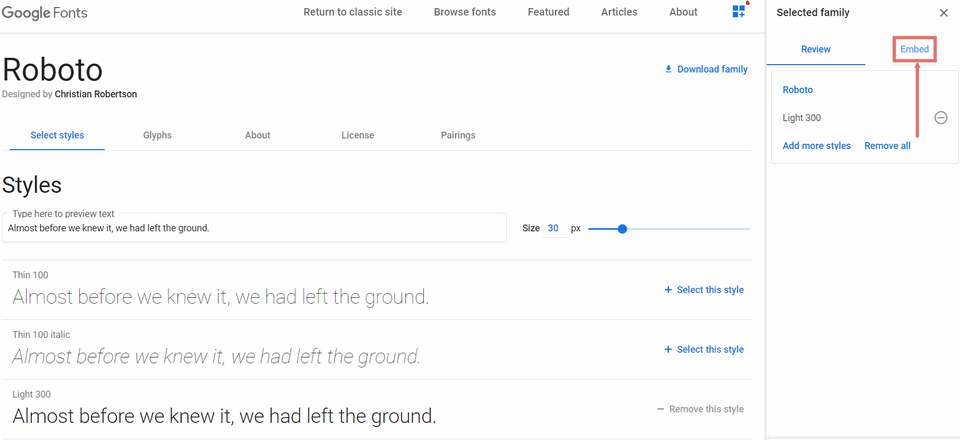Remove Light 300 using minus circle icon
The height and width of the screenshot is (440, 960).
click(940, 118)
